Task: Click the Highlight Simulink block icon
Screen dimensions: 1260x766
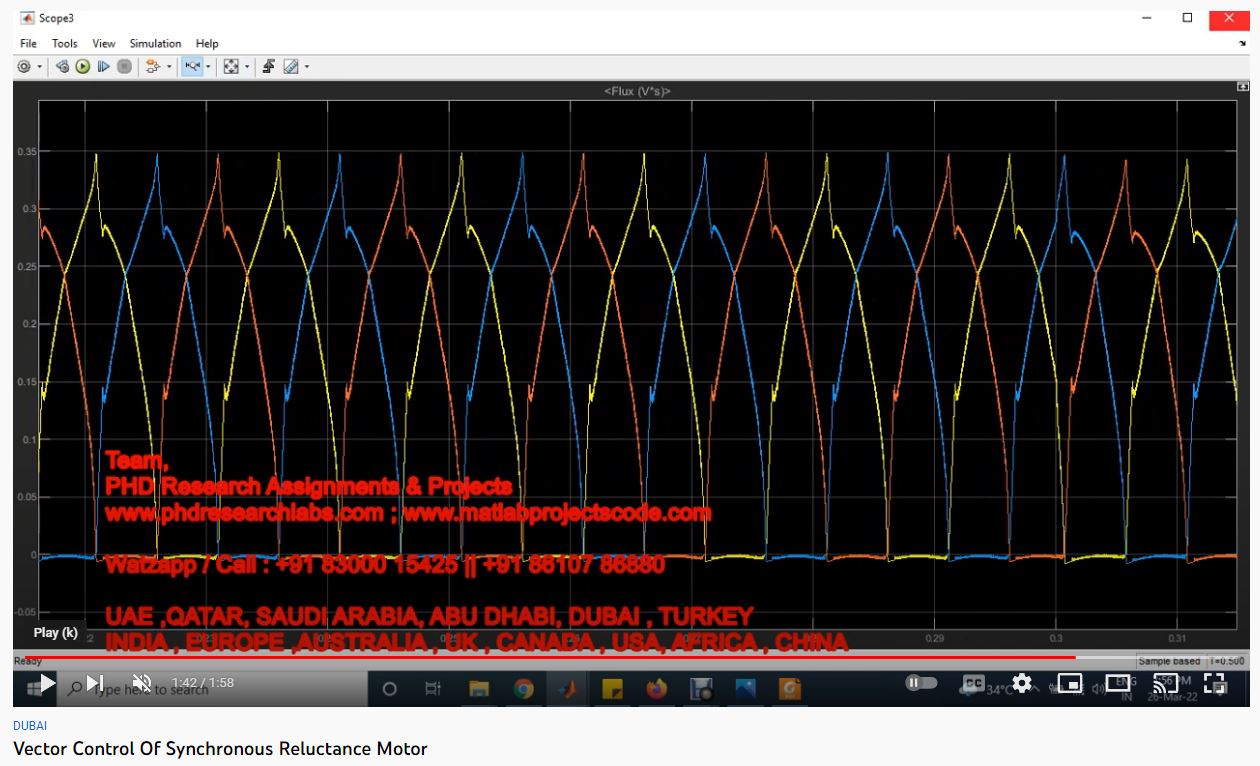Action: (x=153, y=67)
